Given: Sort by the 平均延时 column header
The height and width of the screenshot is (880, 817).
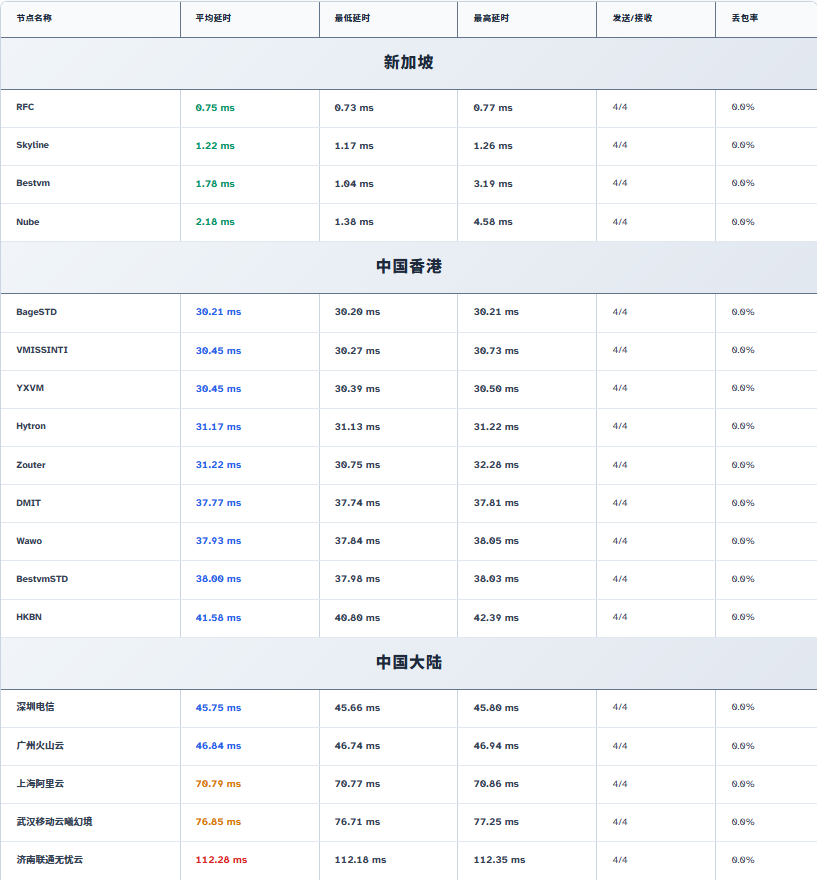Looking at the screenshot, I should [x=212, y=18].
